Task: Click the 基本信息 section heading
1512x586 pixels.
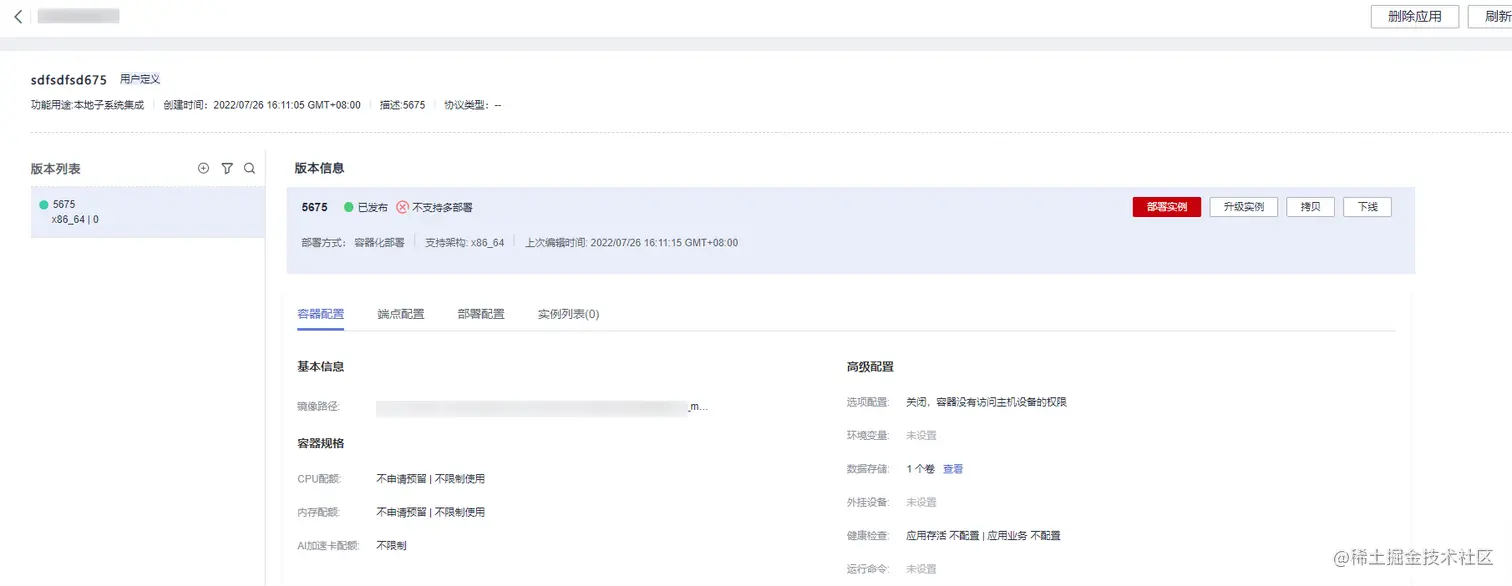Action: pos(321,367)
